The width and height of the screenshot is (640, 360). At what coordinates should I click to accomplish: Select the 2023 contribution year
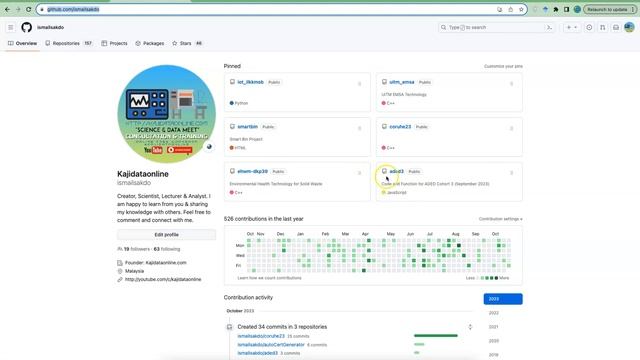[503, 299]
